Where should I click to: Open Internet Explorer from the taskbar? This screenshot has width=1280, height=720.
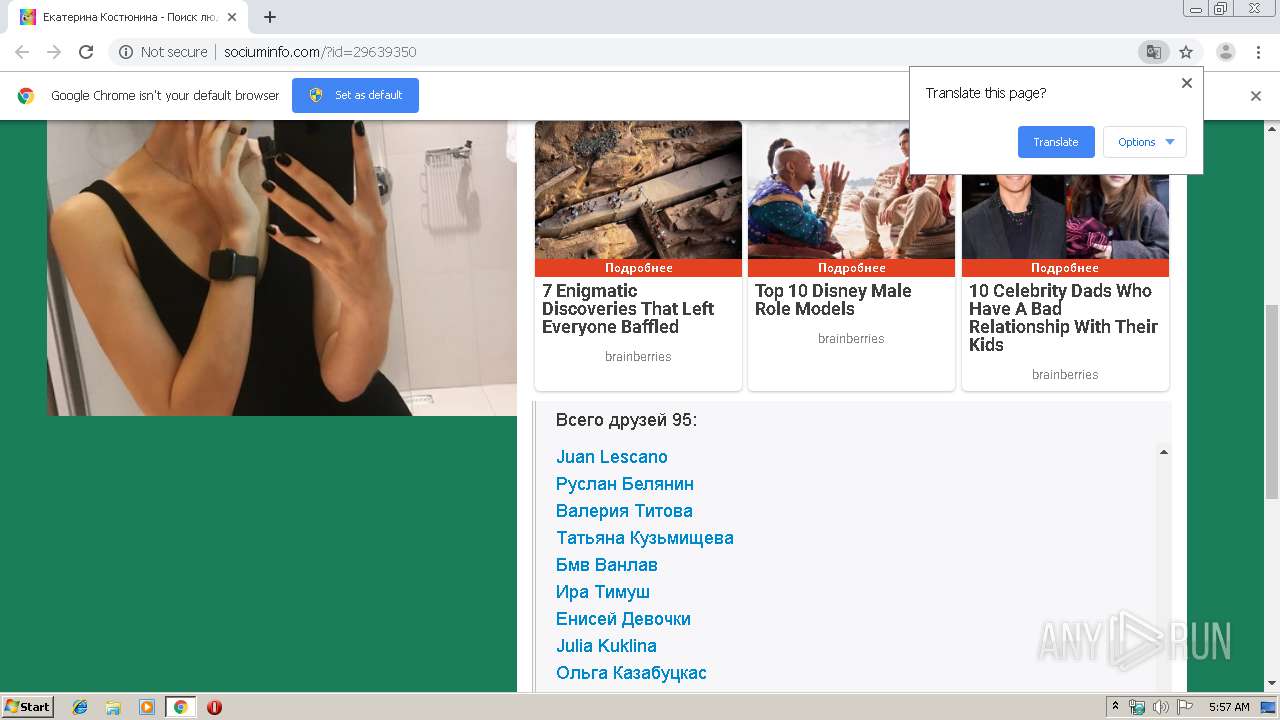(80, 707)
